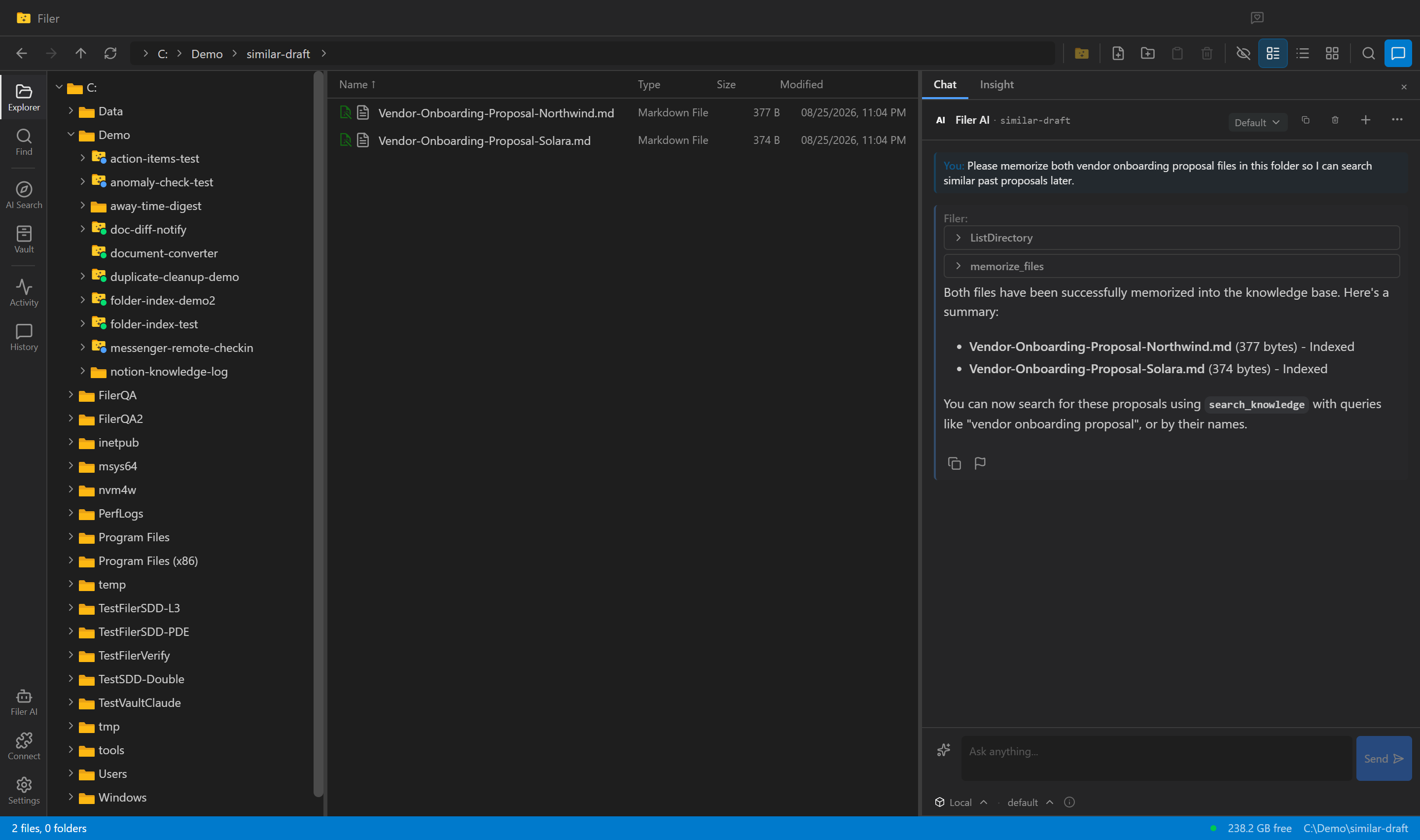
Task: Send the chat message
Action: [1384, 759]
